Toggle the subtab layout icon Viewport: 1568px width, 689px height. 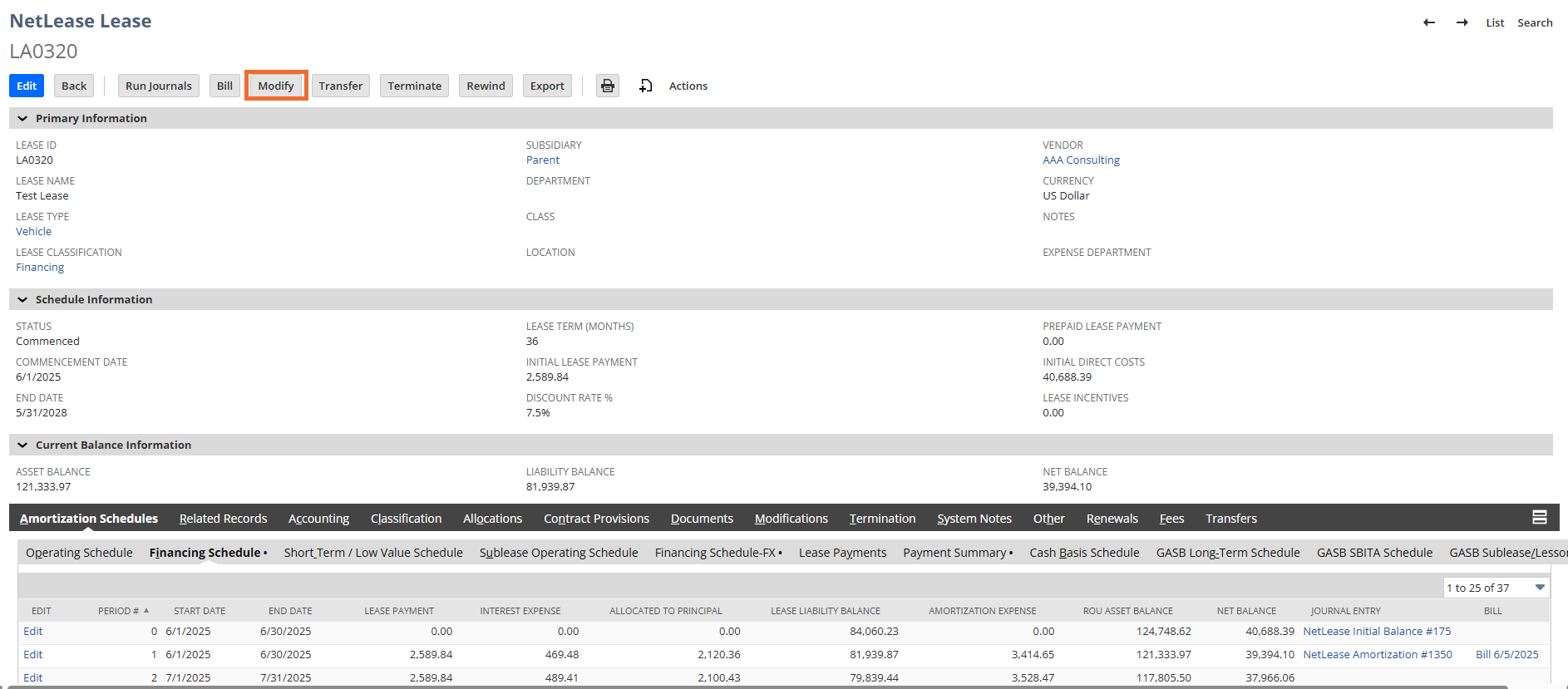[1540, 517]
